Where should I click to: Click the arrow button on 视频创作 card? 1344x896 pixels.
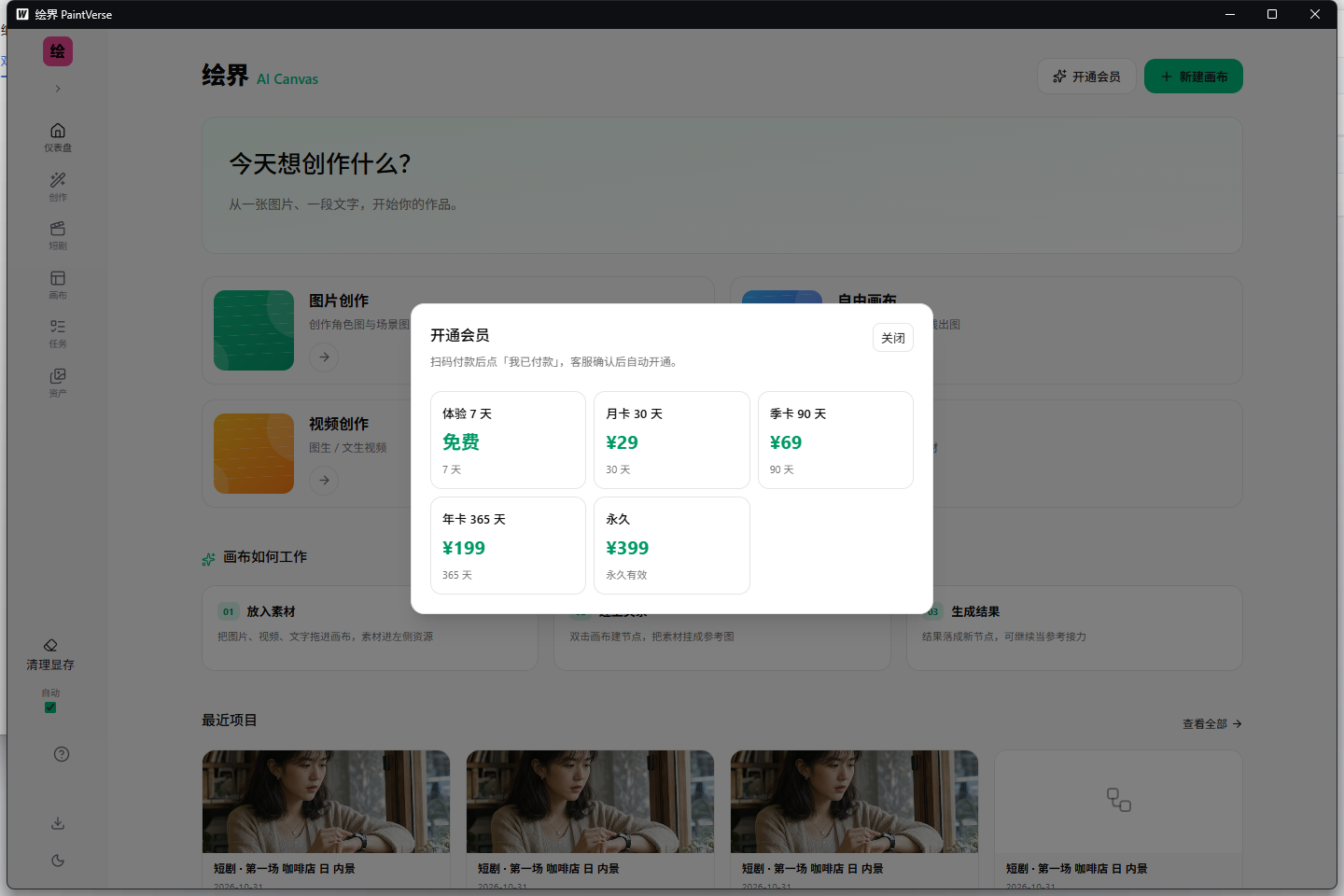coord(324,480)
